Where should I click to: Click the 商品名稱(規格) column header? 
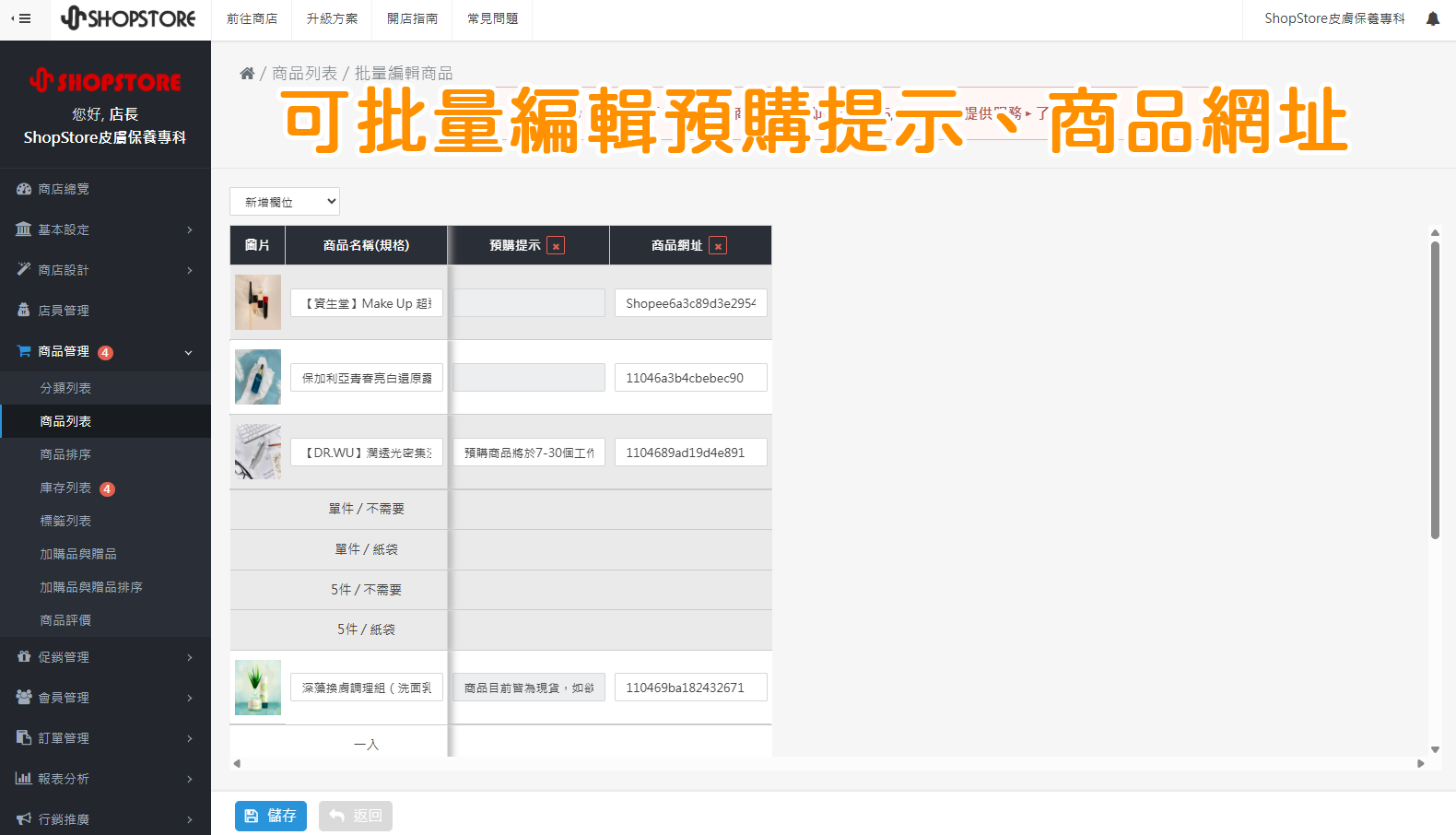[x=366, y=245]
